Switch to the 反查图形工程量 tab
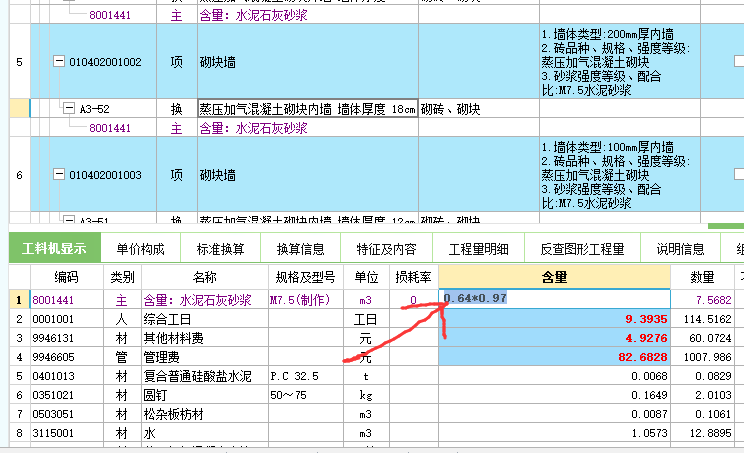Screen dimensions: 744x453 pyautogui.click(x=582, y=249)
